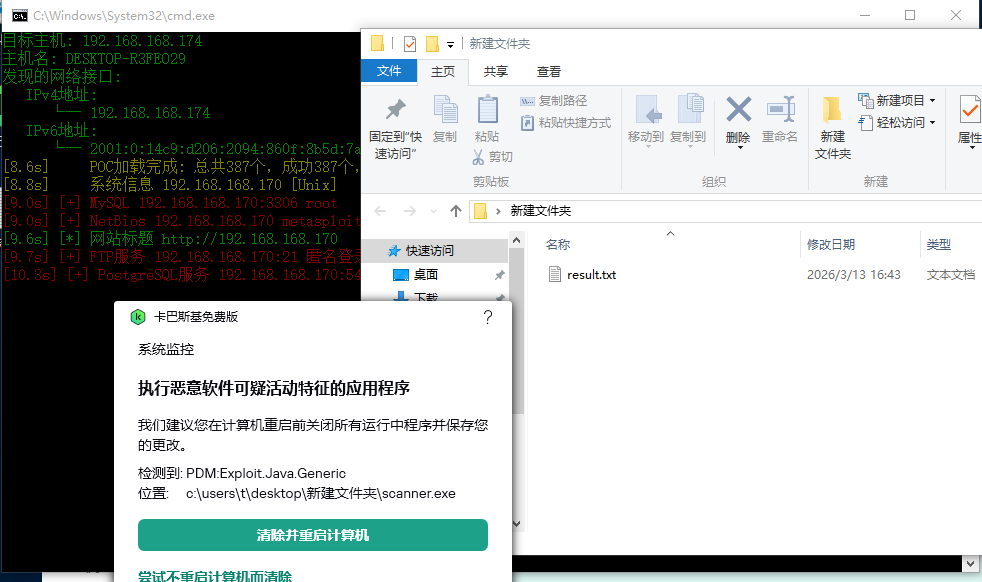Viewport: 982px width, 582px height.
Task: Click the quick access toolbar new folder icon
Action: pyautogui.click(x=432, y=44)
